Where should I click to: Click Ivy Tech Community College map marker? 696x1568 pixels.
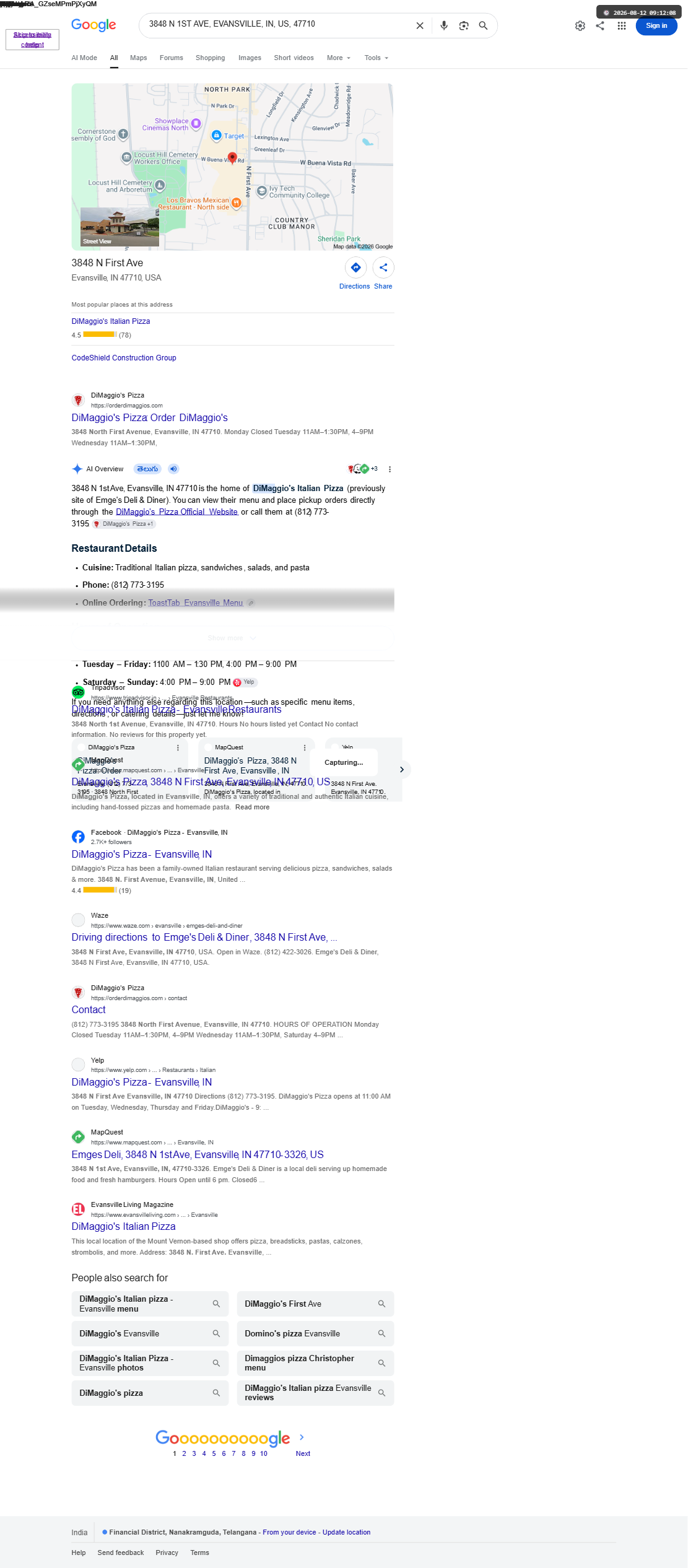click(262, 191)
